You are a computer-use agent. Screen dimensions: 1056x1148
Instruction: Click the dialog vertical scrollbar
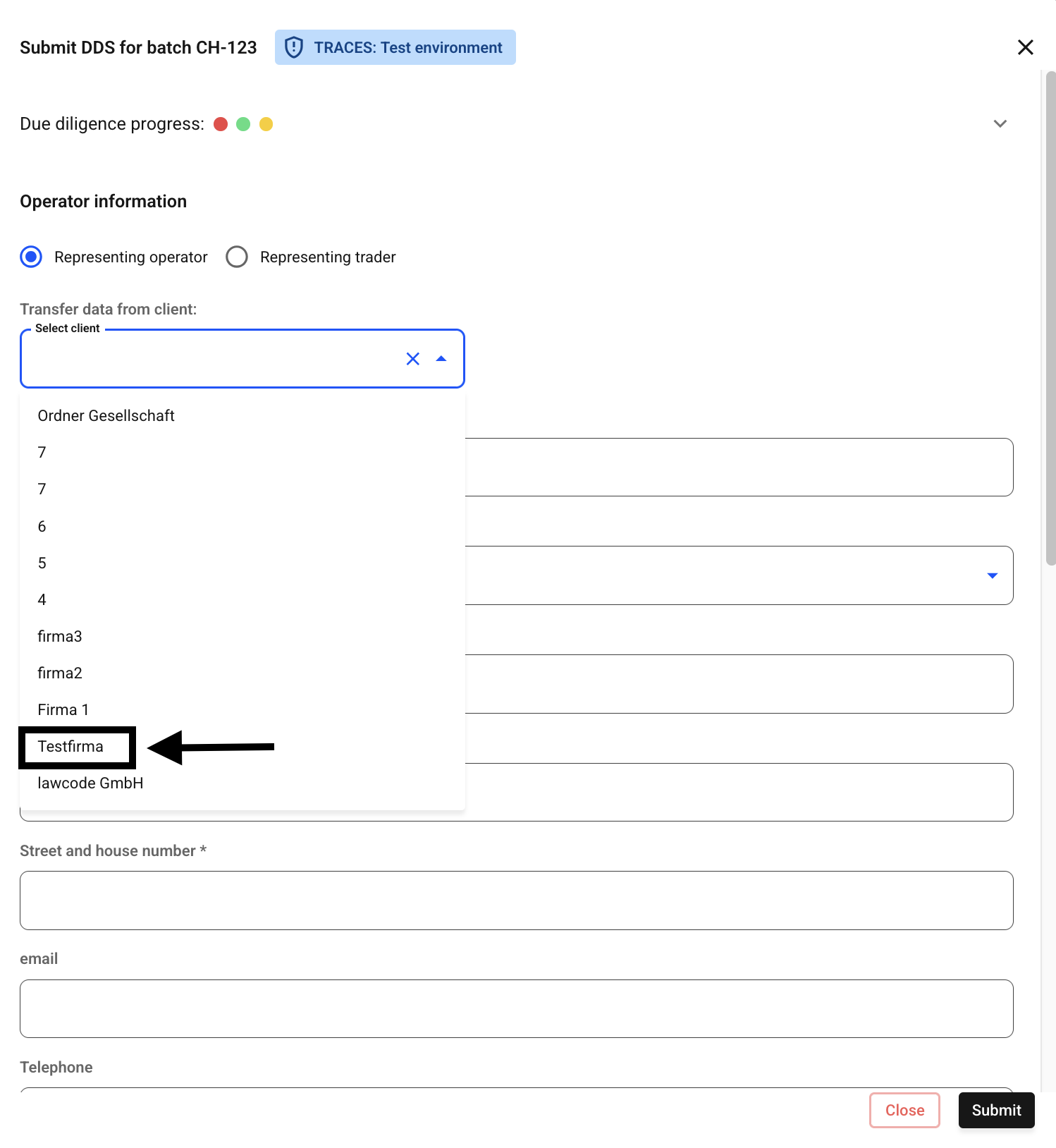coord(1050,318)
